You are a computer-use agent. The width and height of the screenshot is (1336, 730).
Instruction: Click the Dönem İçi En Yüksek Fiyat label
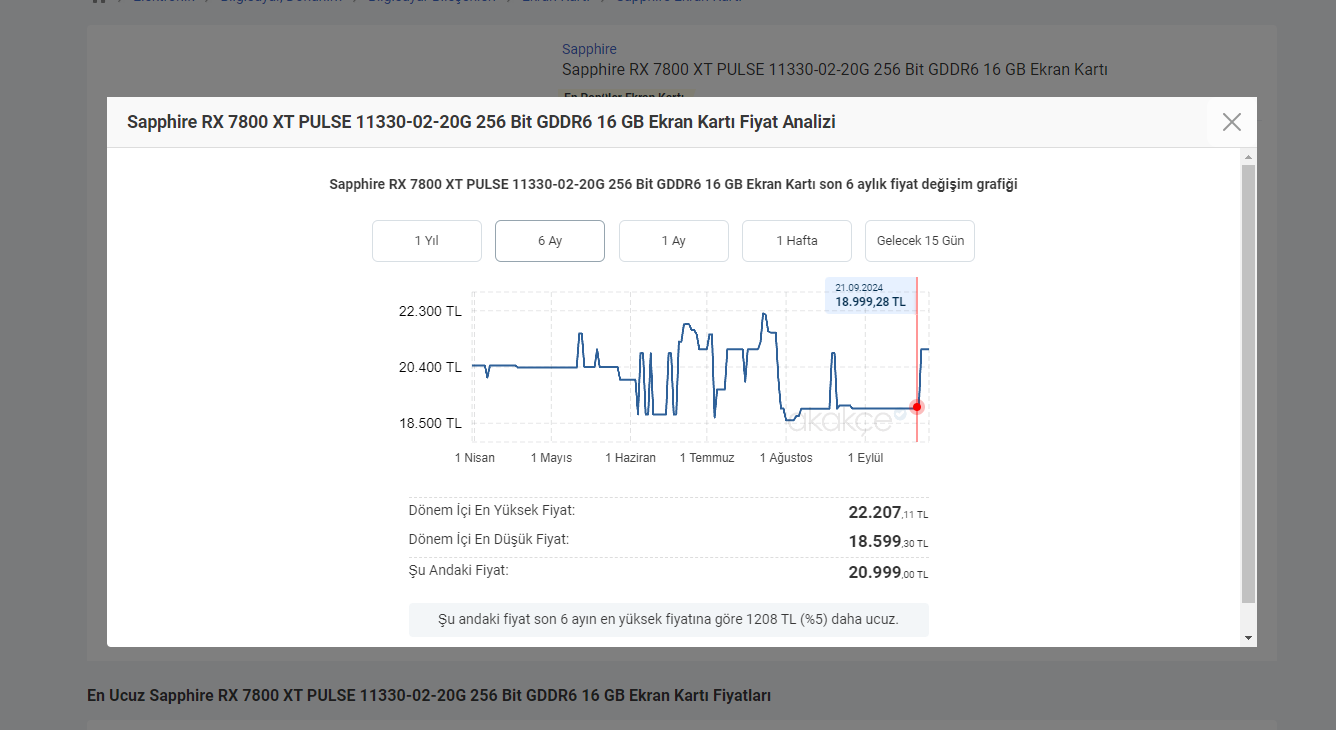(x=492, y=510)
